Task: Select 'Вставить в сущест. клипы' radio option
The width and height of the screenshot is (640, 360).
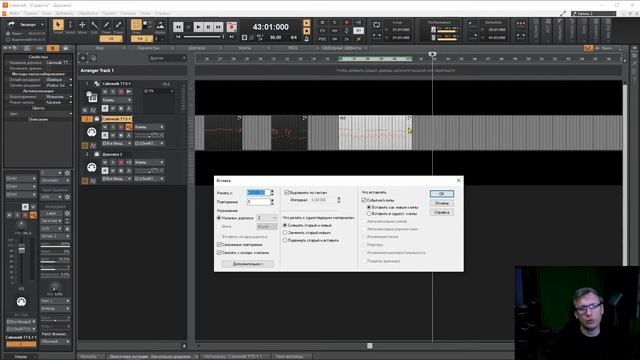Action: click(369, 213)
